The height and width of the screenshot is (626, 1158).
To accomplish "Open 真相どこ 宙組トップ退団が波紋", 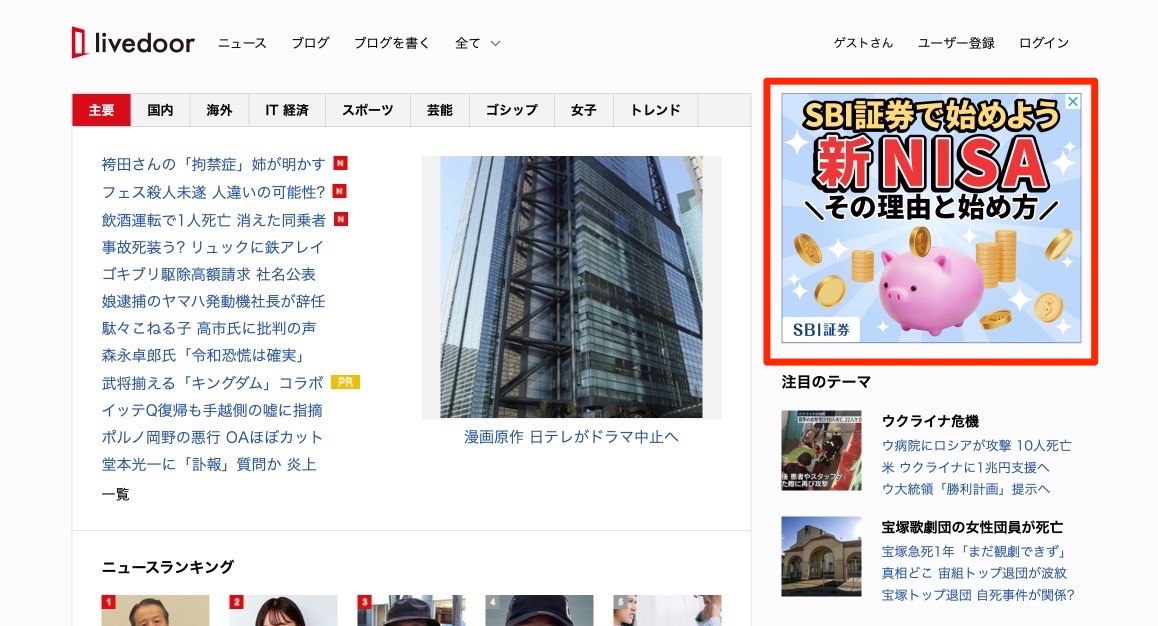I will pyautogui.click(x=974, y=573).
